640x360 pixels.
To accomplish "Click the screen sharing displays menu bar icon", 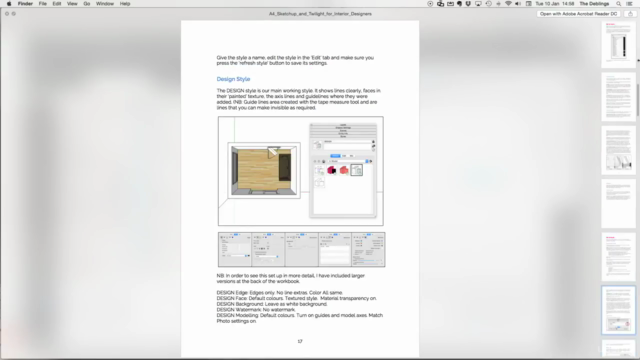I will (x=440, y=4).
